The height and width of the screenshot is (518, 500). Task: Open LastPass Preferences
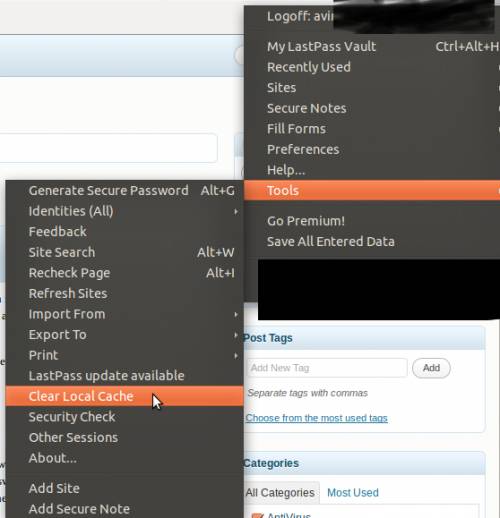point(372,149)
